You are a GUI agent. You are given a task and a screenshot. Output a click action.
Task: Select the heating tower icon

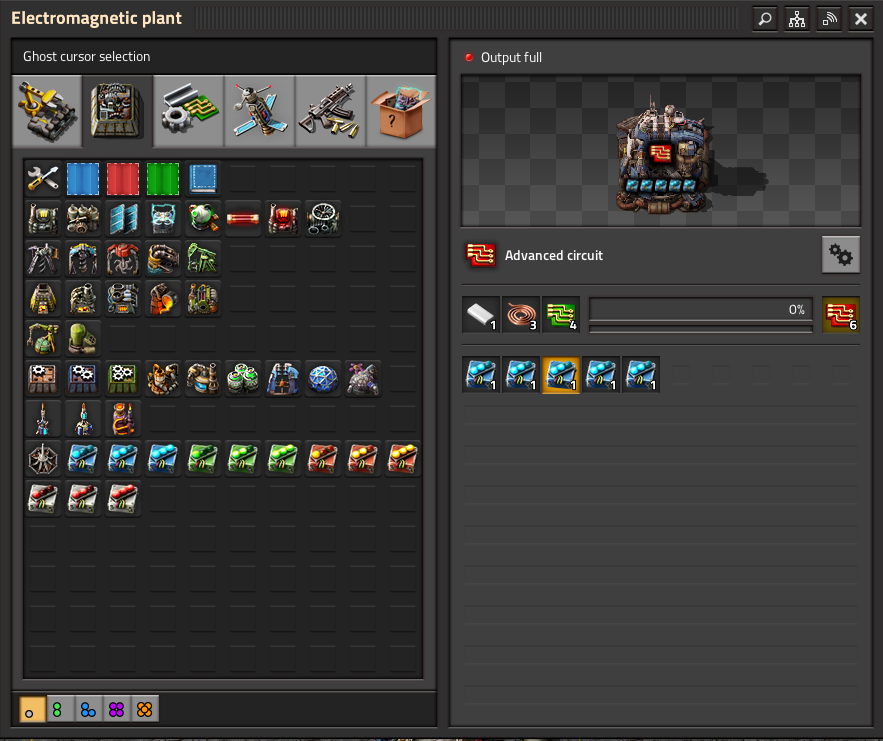pos(123,418)
